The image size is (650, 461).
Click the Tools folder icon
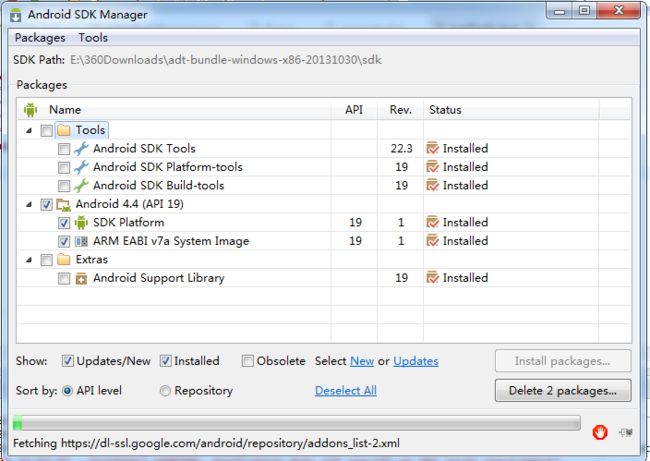63,130
